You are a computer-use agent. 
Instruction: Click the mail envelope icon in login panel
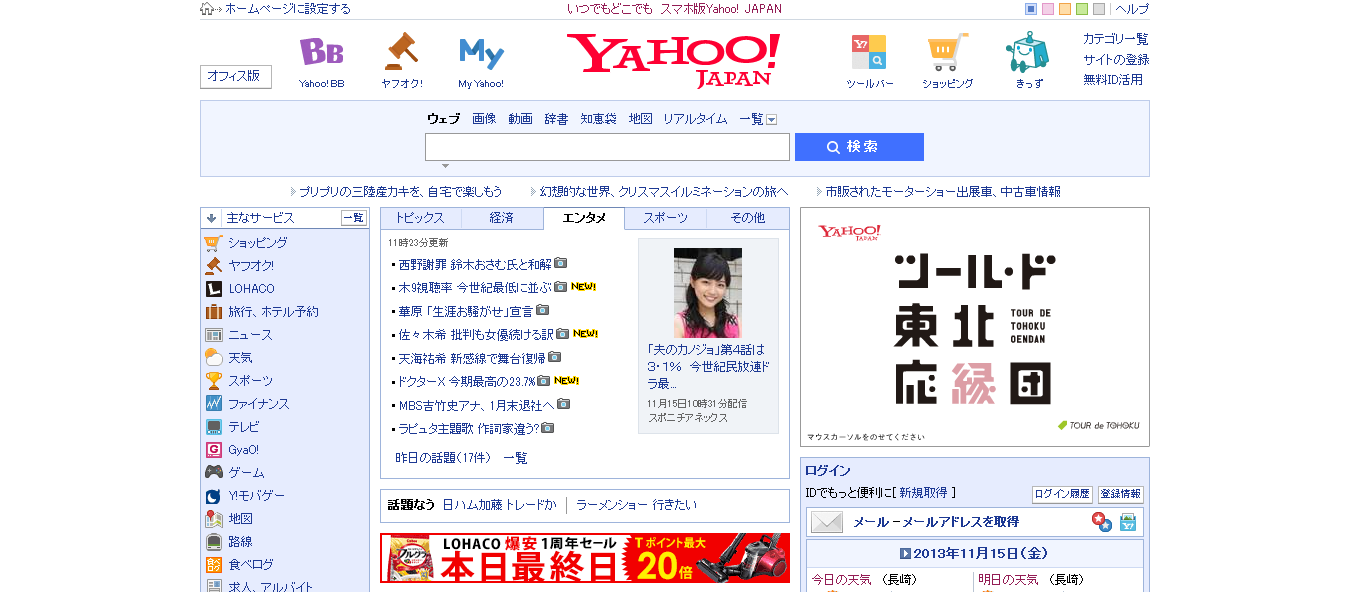pos(827,522)
